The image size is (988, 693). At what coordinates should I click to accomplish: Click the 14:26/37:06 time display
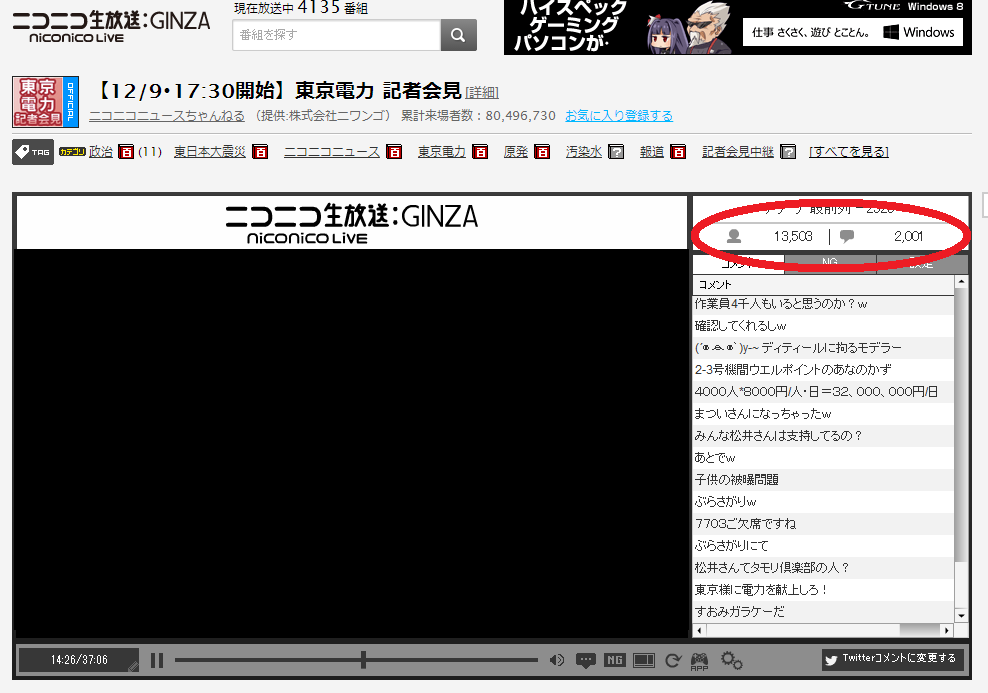coord(79,660)
